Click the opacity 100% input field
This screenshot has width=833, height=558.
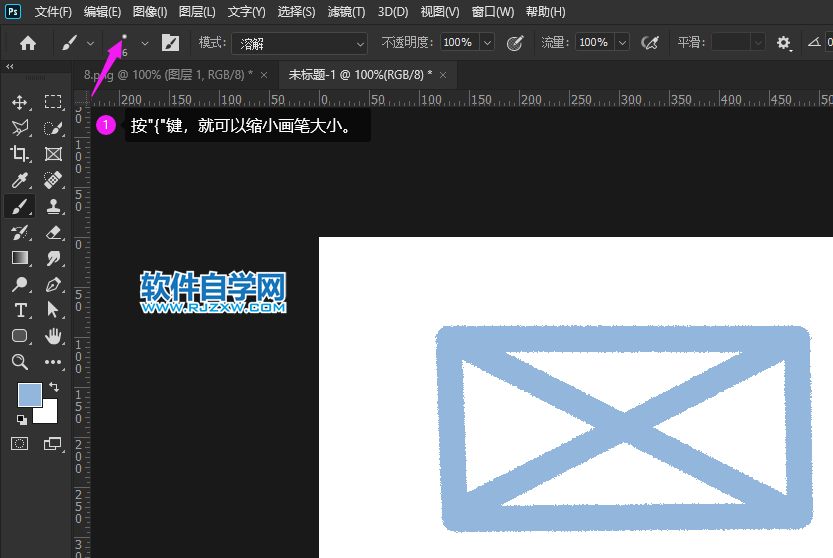point(460,43)
